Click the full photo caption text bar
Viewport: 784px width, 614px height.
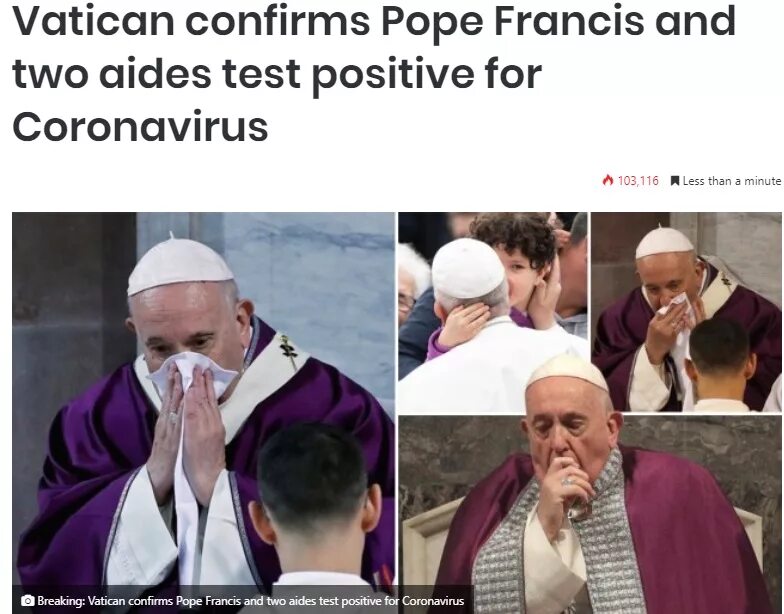pos(242,600)
